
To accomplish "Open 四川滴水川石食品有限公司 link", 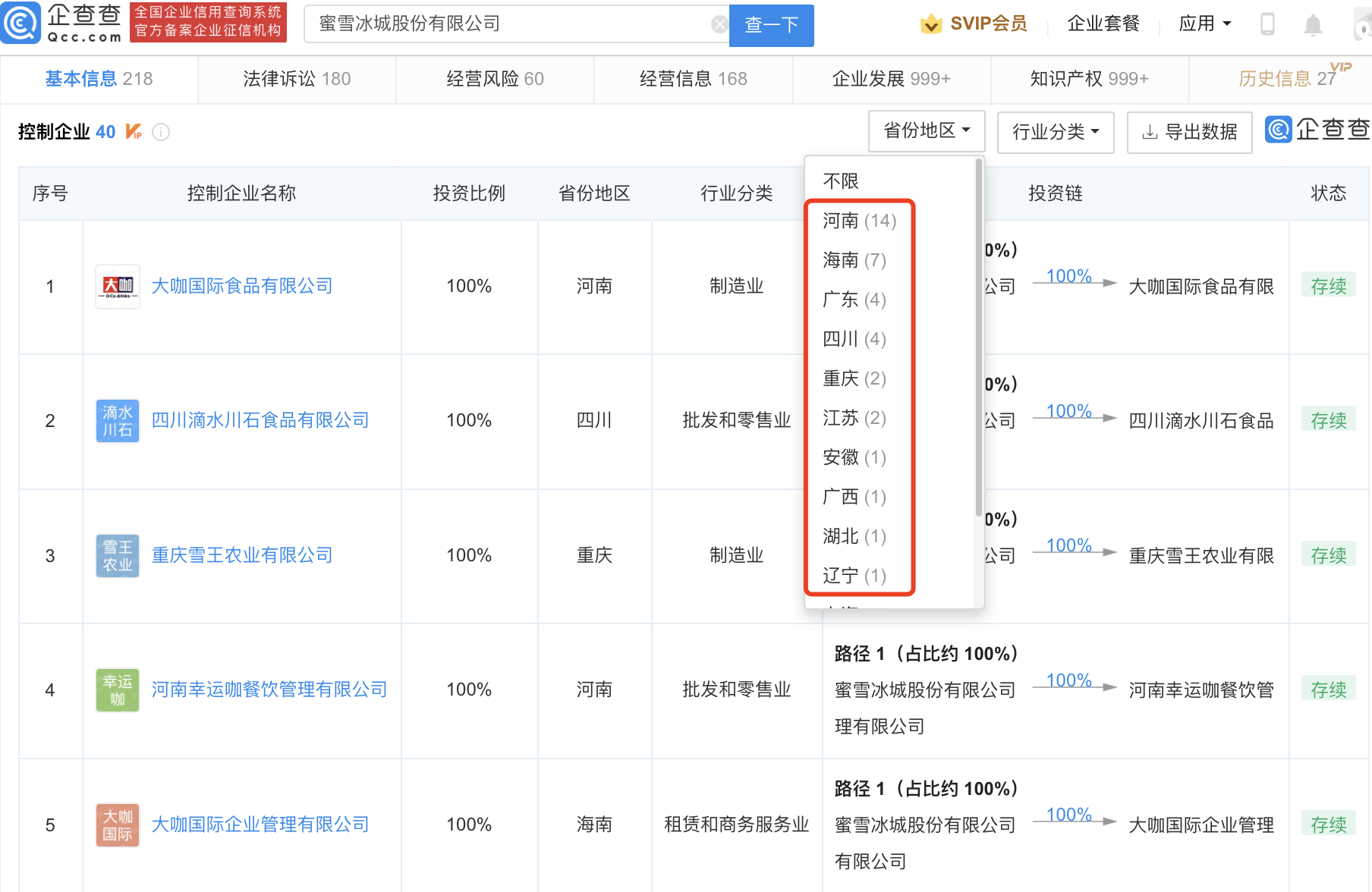I will tap(260, 420).
